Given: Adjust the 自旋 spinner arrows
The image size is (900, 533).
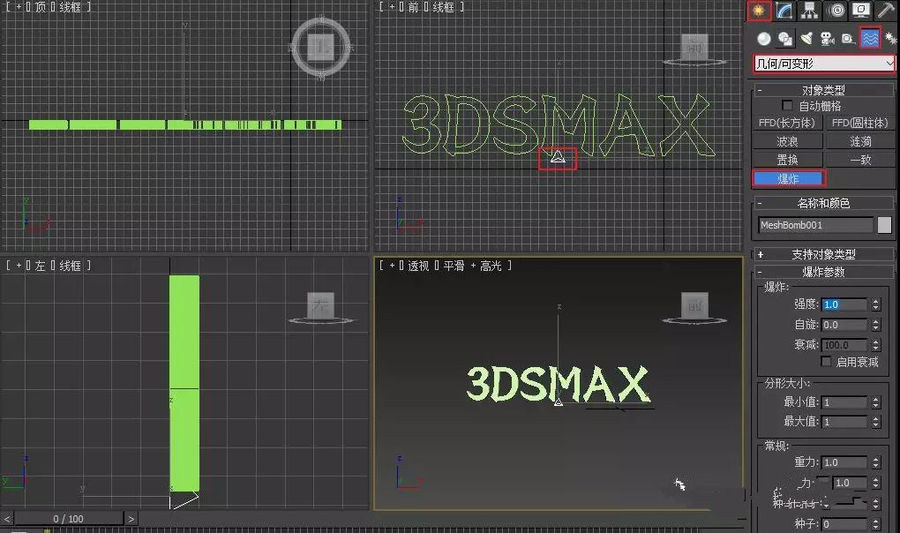Looking at the screenshot, I should click(875, 325).
